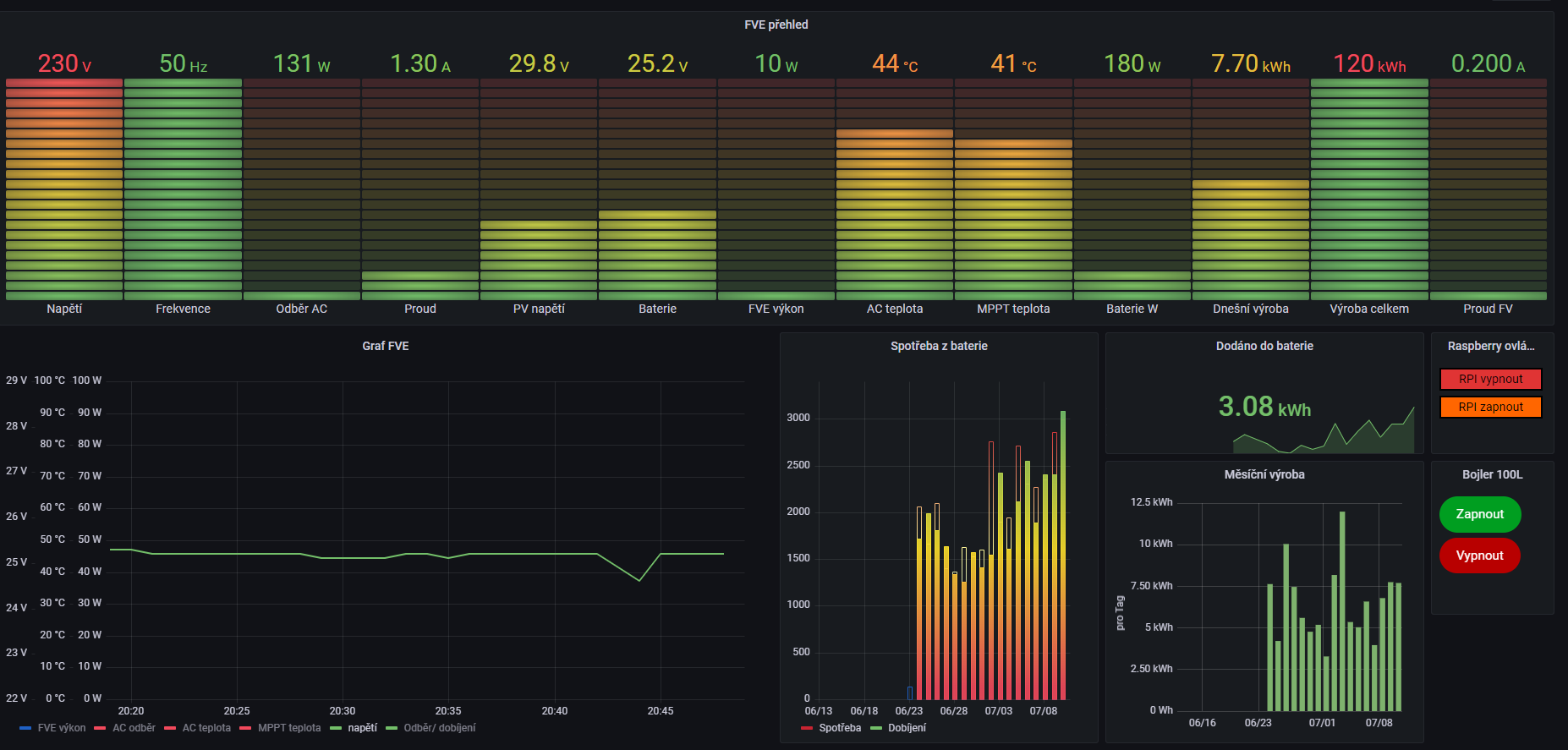Open the Spotřeba z baterie panel menu
The image size is (1568, 750).
point(938,346)
